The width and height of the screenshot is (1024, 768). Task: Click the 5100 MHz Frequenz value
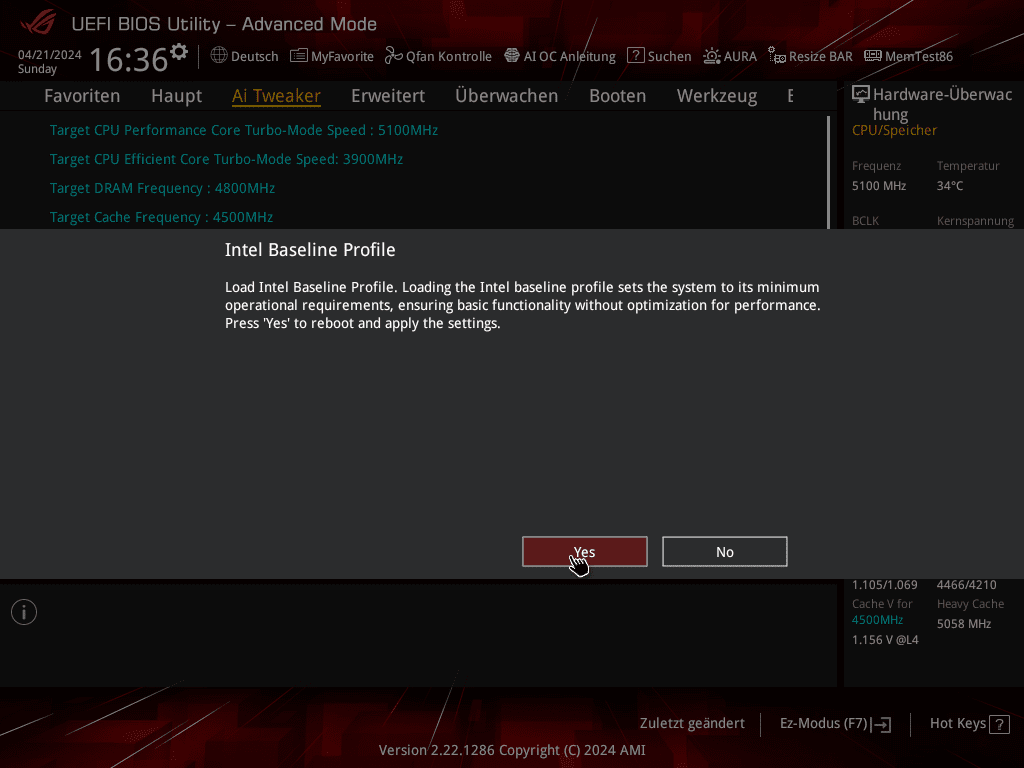(x=878, y=186)
